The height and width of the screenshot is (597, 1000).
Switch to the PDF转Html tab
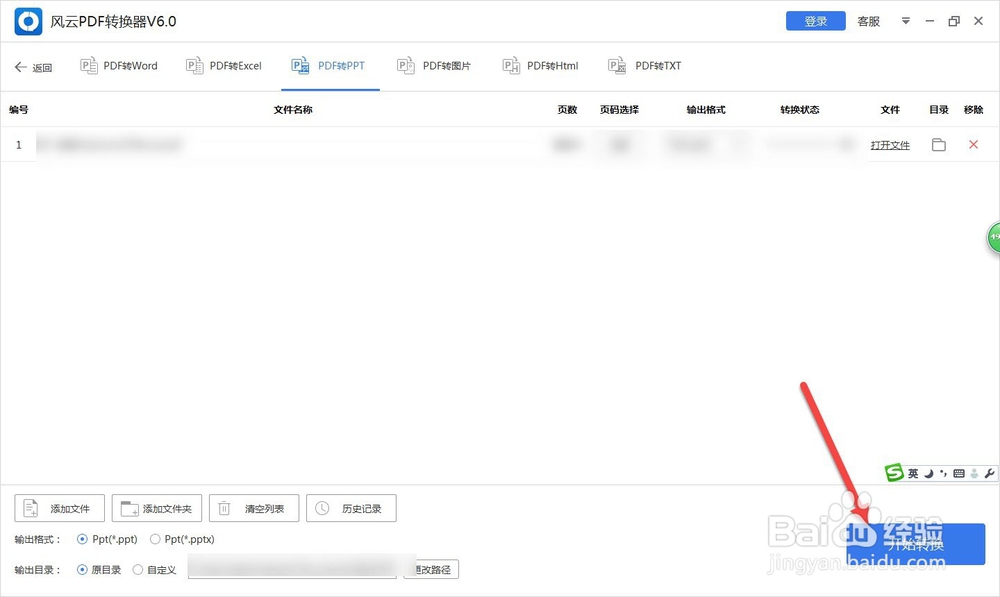[x=540, y=66]
